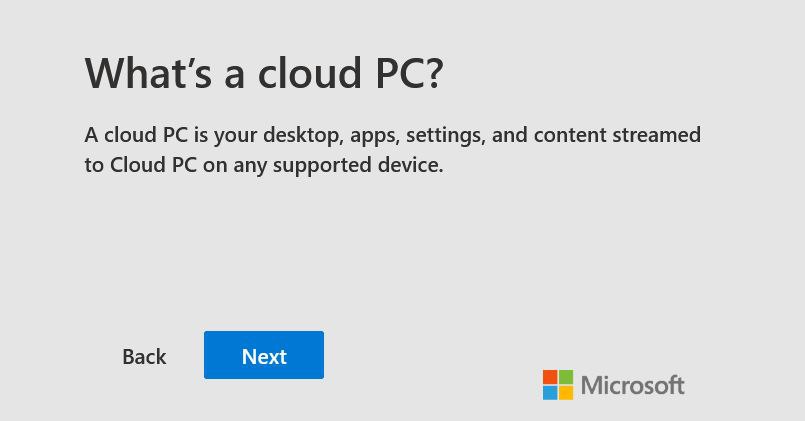Click the Microsoft four-square logo icon

tap(558, 385)
